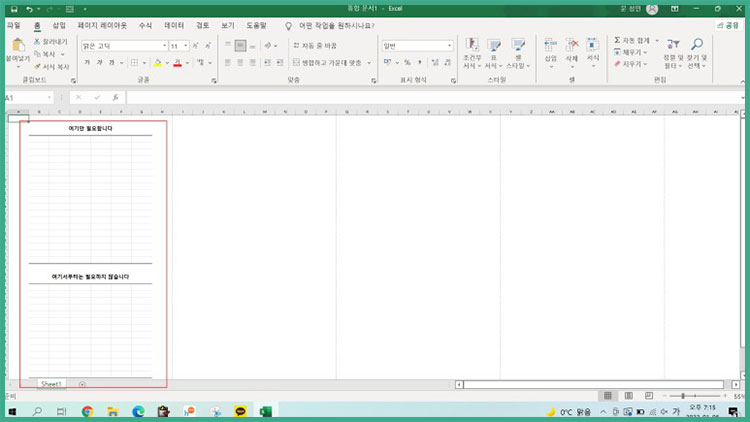Open the font size 11 dropdown

pyautogui.click(x=186, y=46)
